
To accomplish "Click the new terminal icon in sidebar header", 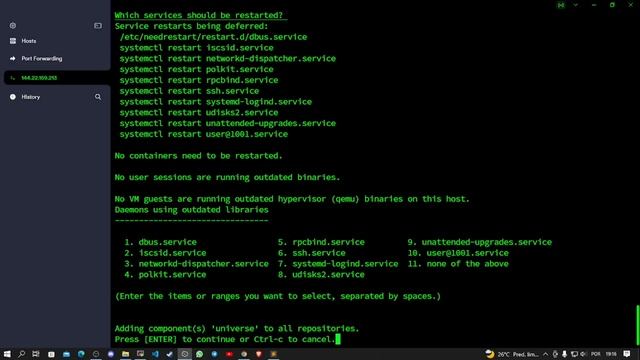I will [98, 26].
